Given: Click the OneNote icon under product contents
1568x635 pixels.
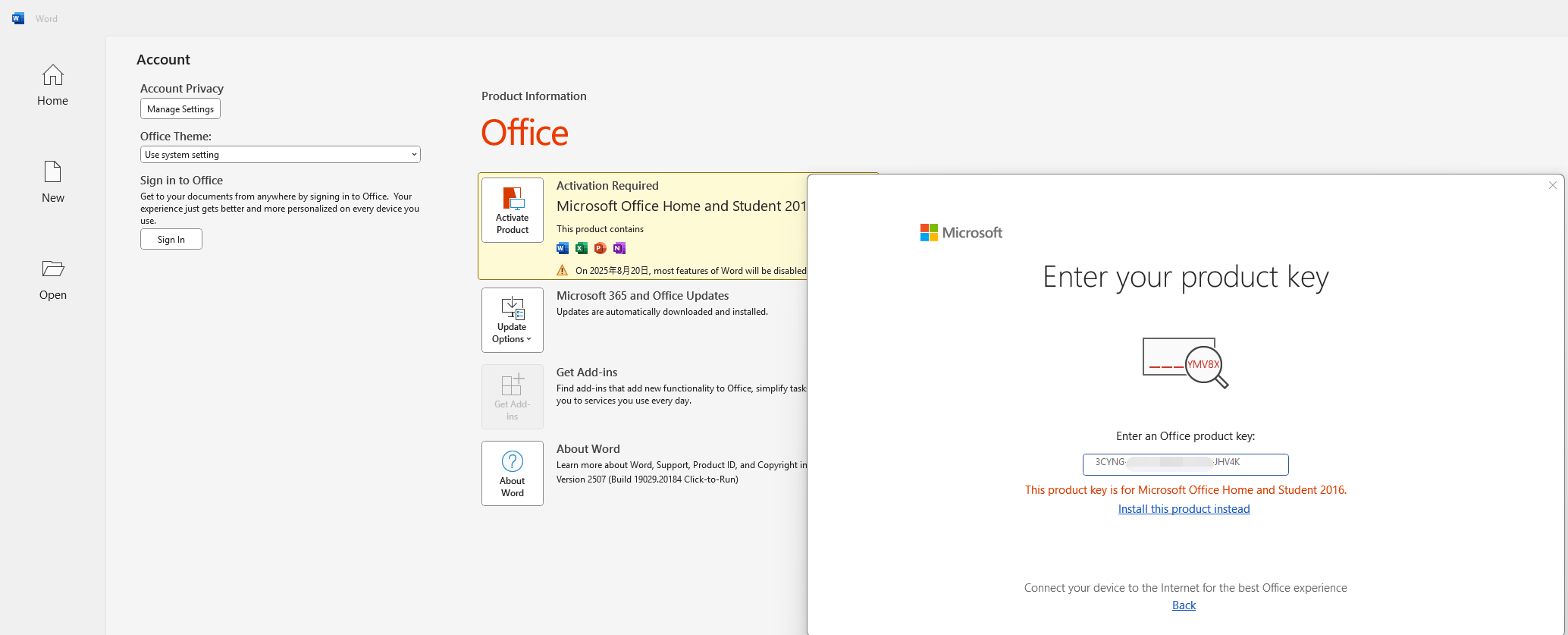Looking at the screenshot, I should tap(619, 248).
